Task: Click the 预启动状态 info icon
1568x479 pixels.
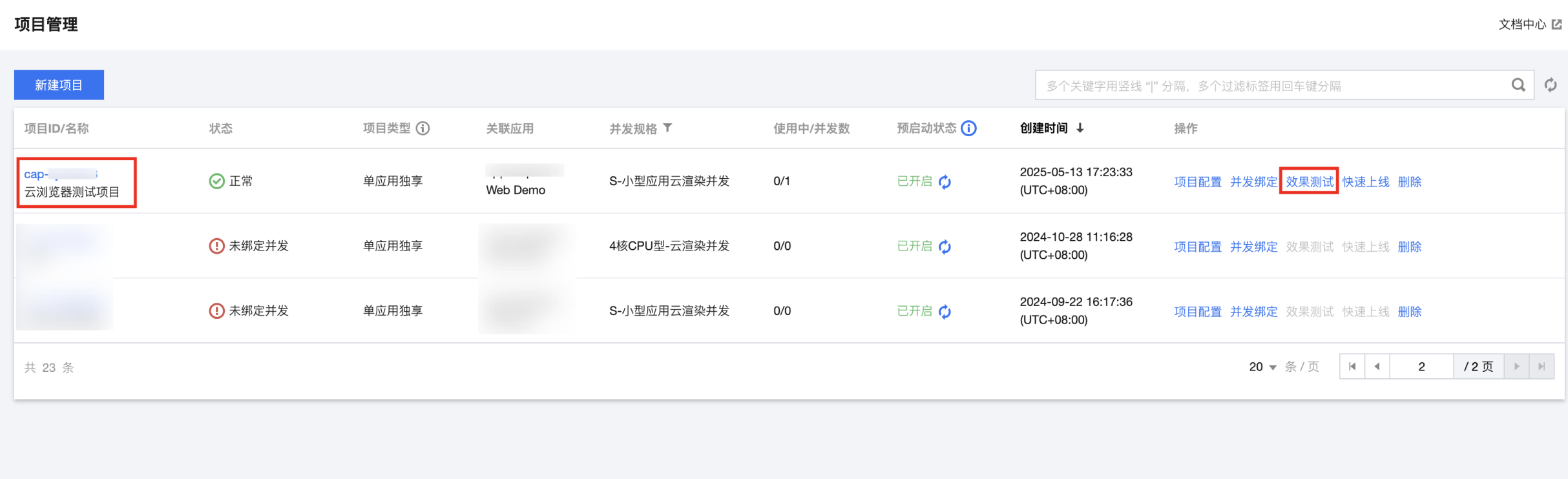Action: click(x=968, y=128)
